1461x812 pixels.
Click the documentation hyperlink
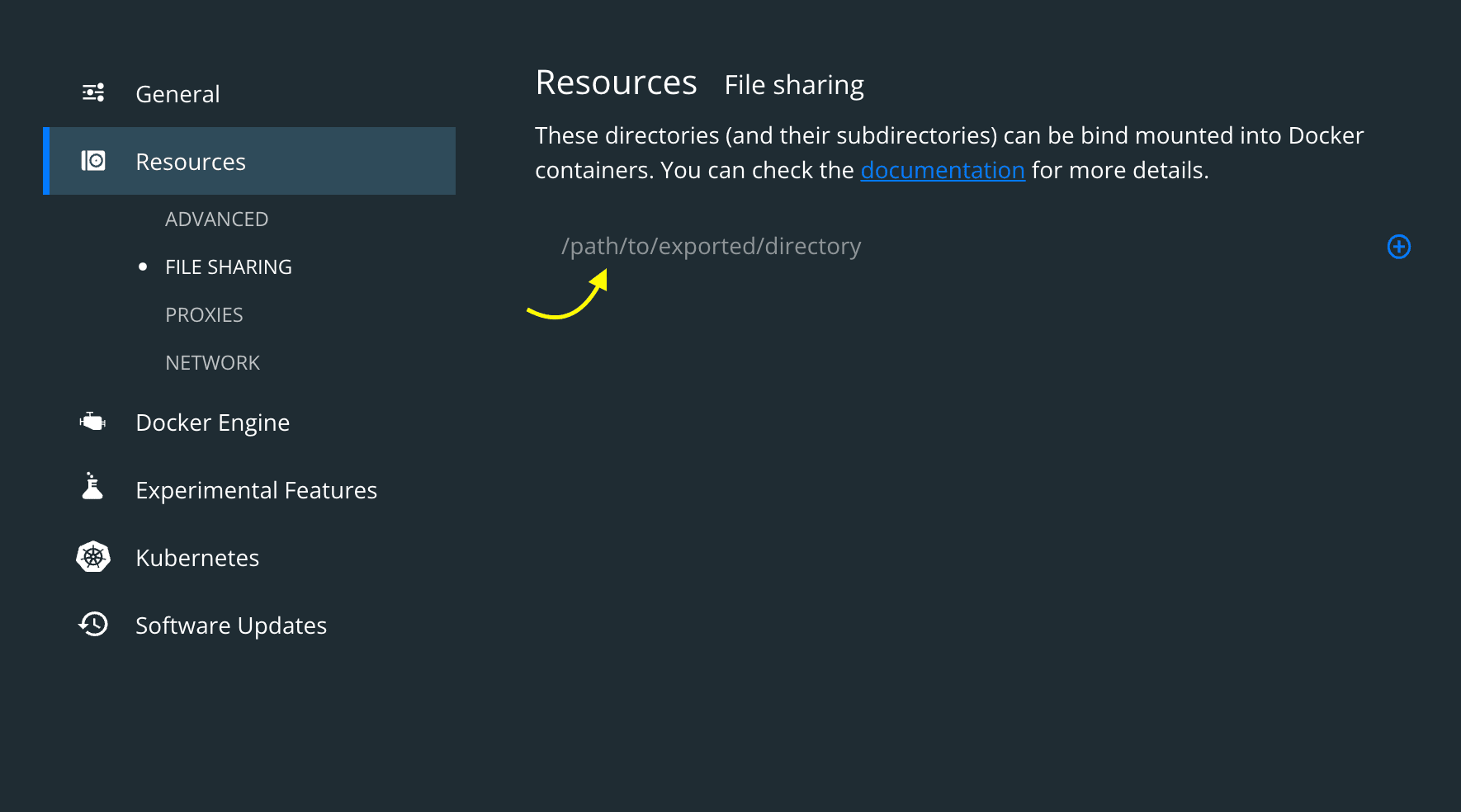943,170
